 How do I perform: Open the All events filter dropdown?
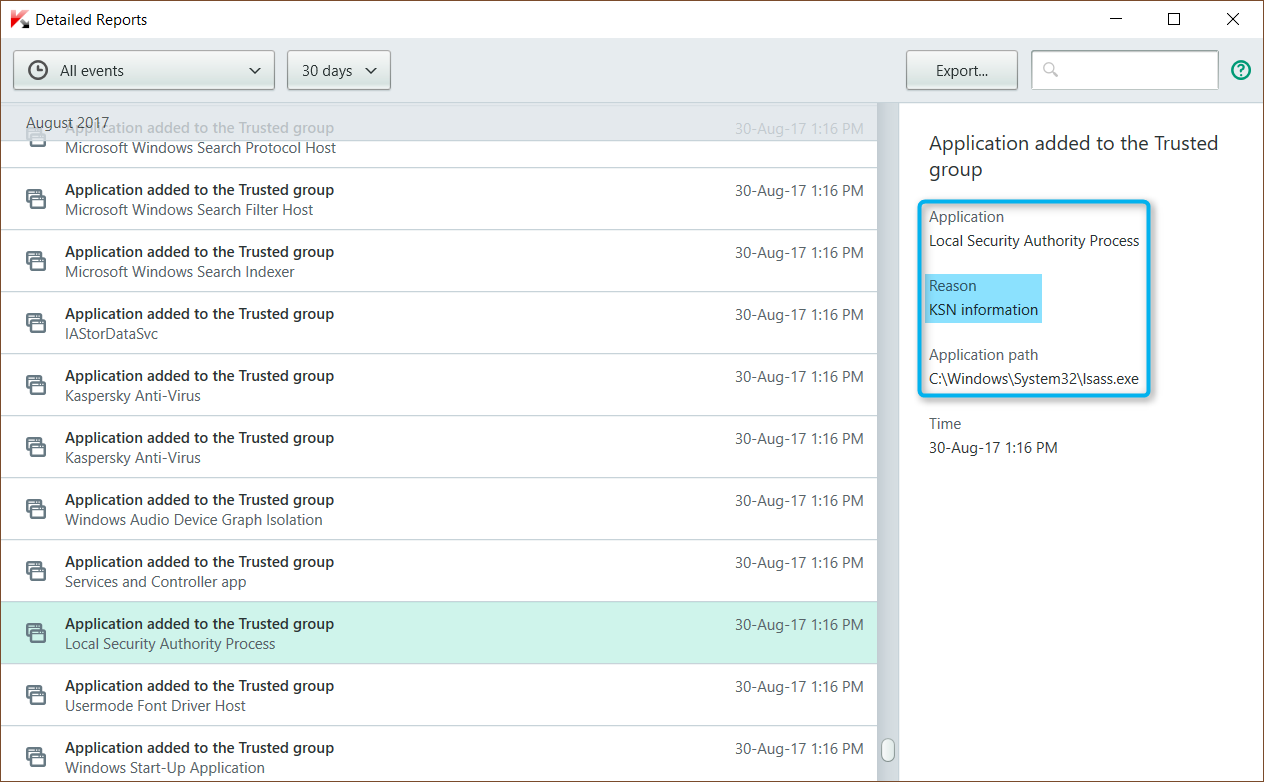[144, 70]
